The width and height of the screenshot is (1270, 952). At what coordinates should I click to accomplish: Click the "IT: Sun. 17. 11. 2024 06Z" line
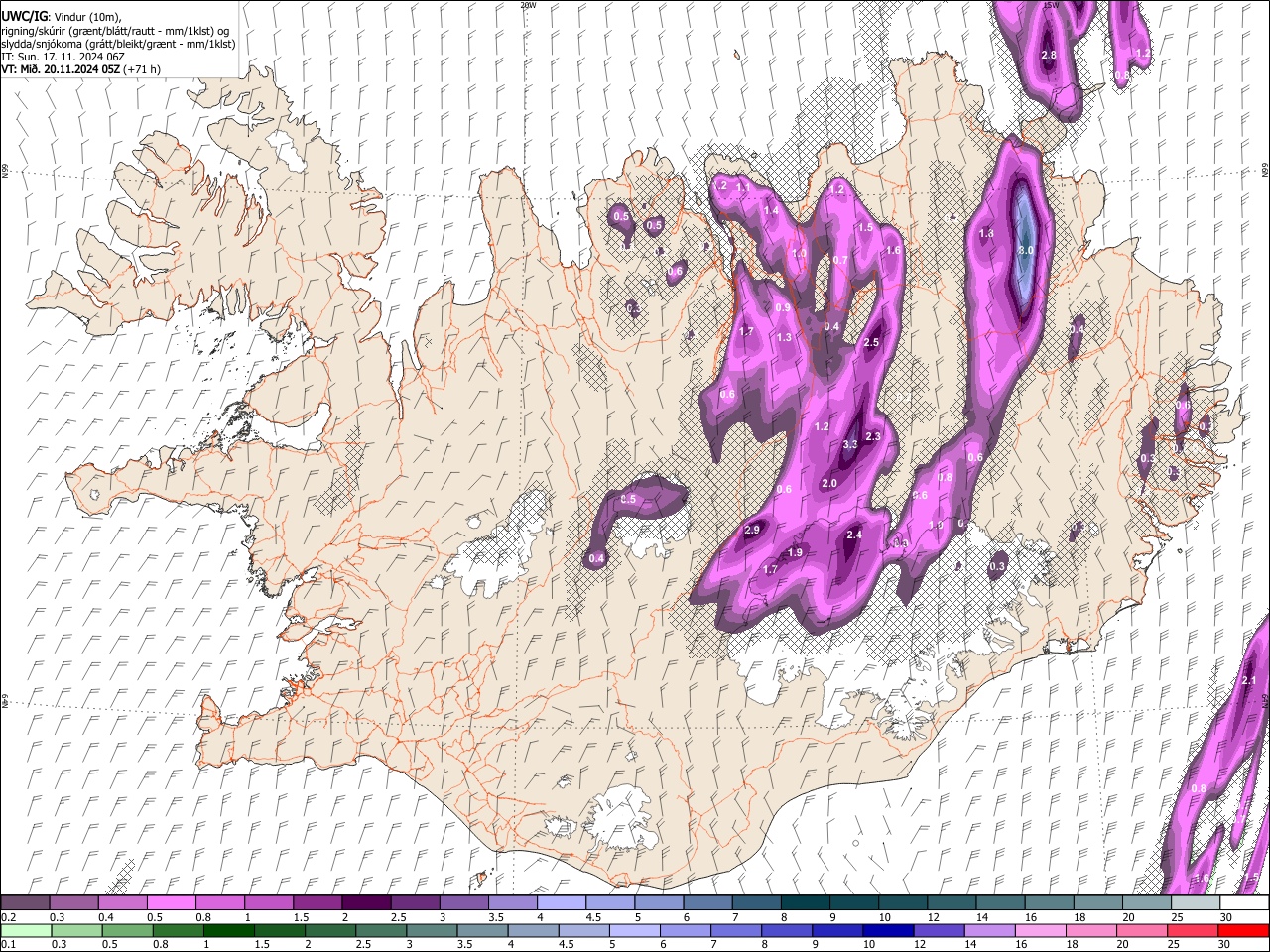[62, 57]
